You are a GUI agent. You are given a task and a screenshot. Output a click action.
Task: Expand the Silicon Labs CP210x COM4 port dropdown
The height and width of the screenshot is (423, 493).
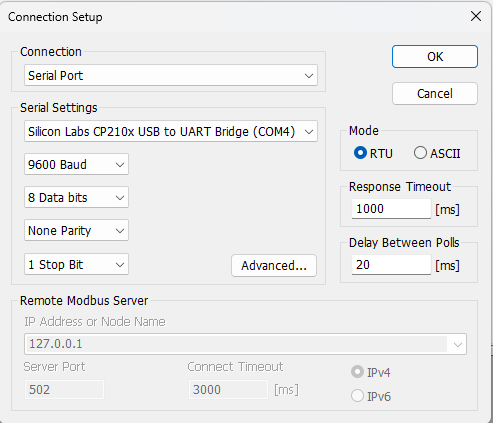tap(171, 131)
